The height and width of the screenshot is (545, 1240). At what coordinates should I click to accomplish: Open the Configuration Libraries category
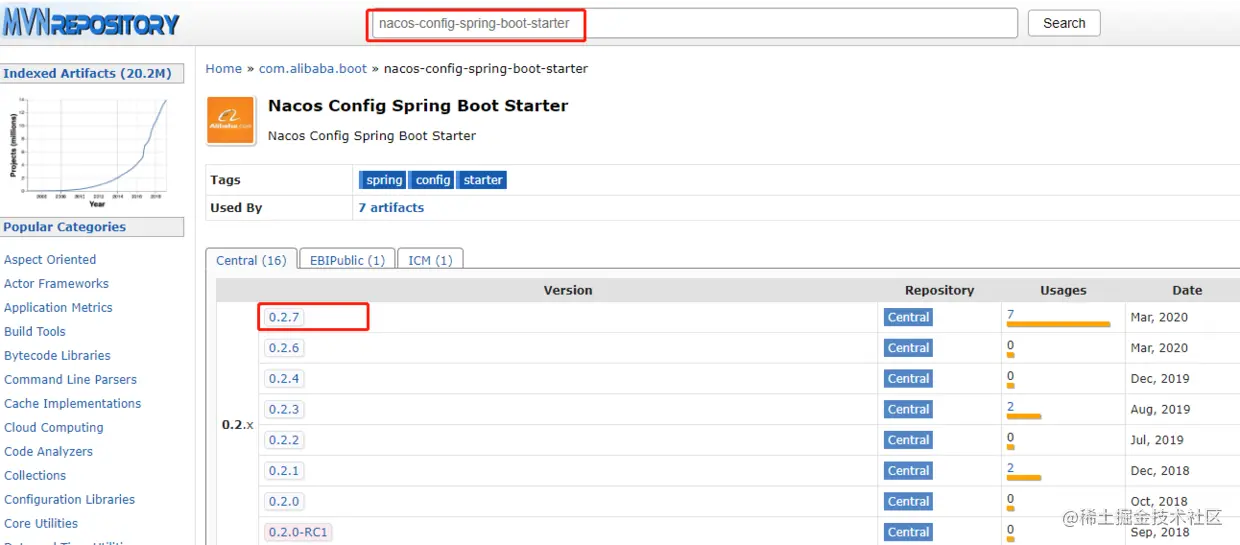(x=69, y=499)
